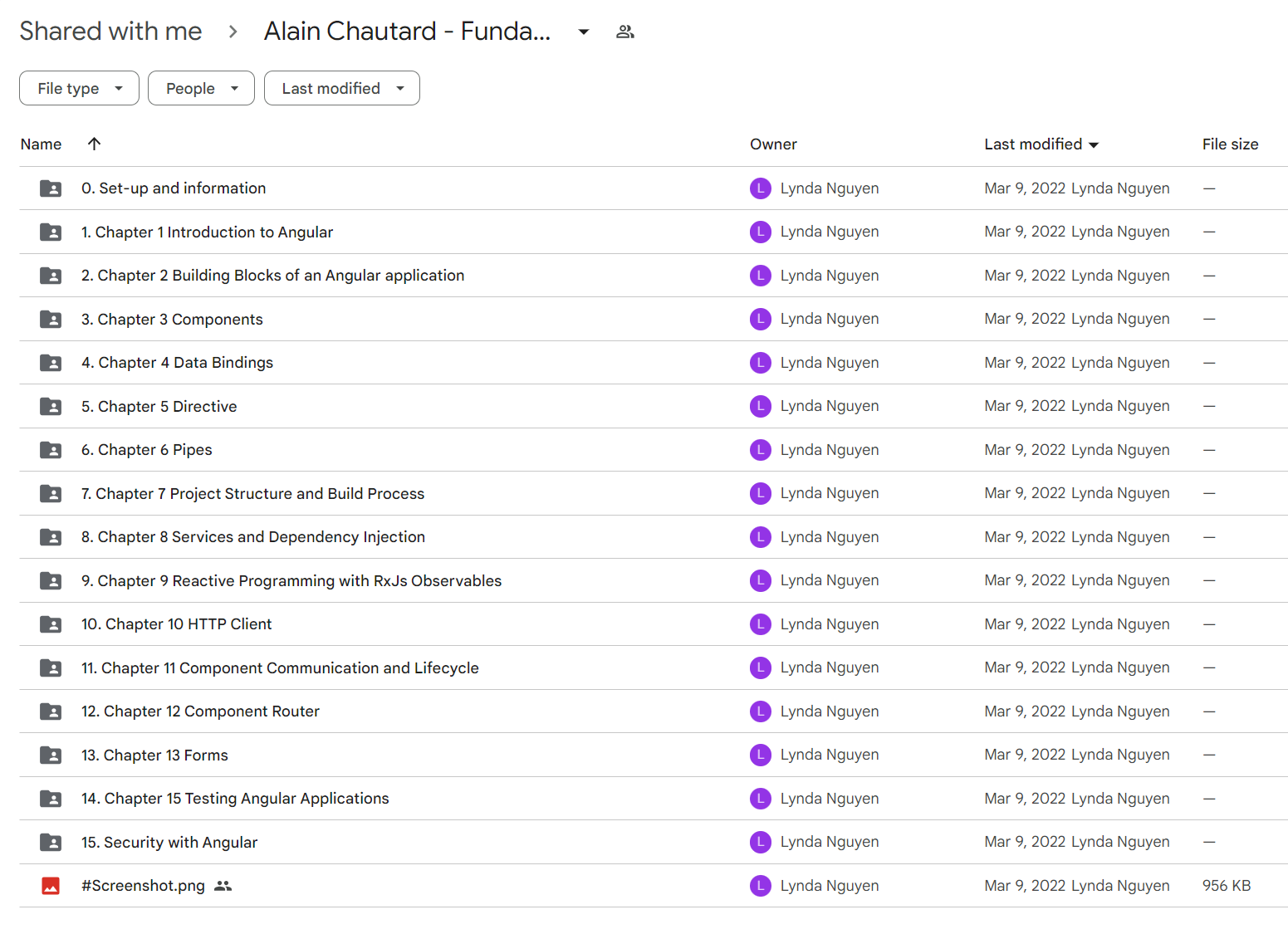Click owner avatar in Chapter 6 Pipes row
The height and width of the screenshot is (934, 1288).
click(761, 450)
